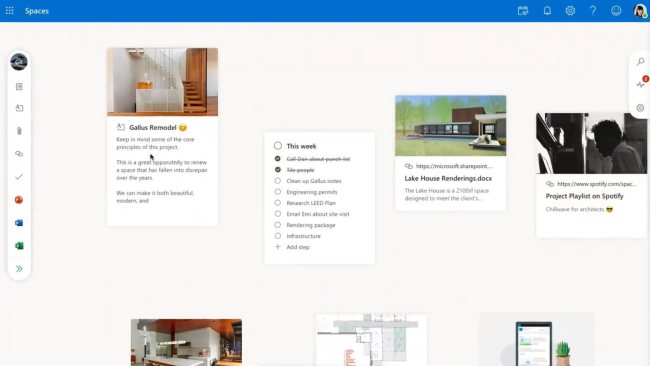The image size is (650, 366).
Task: Check off Research LEED Plan
Action: (278, 203)
